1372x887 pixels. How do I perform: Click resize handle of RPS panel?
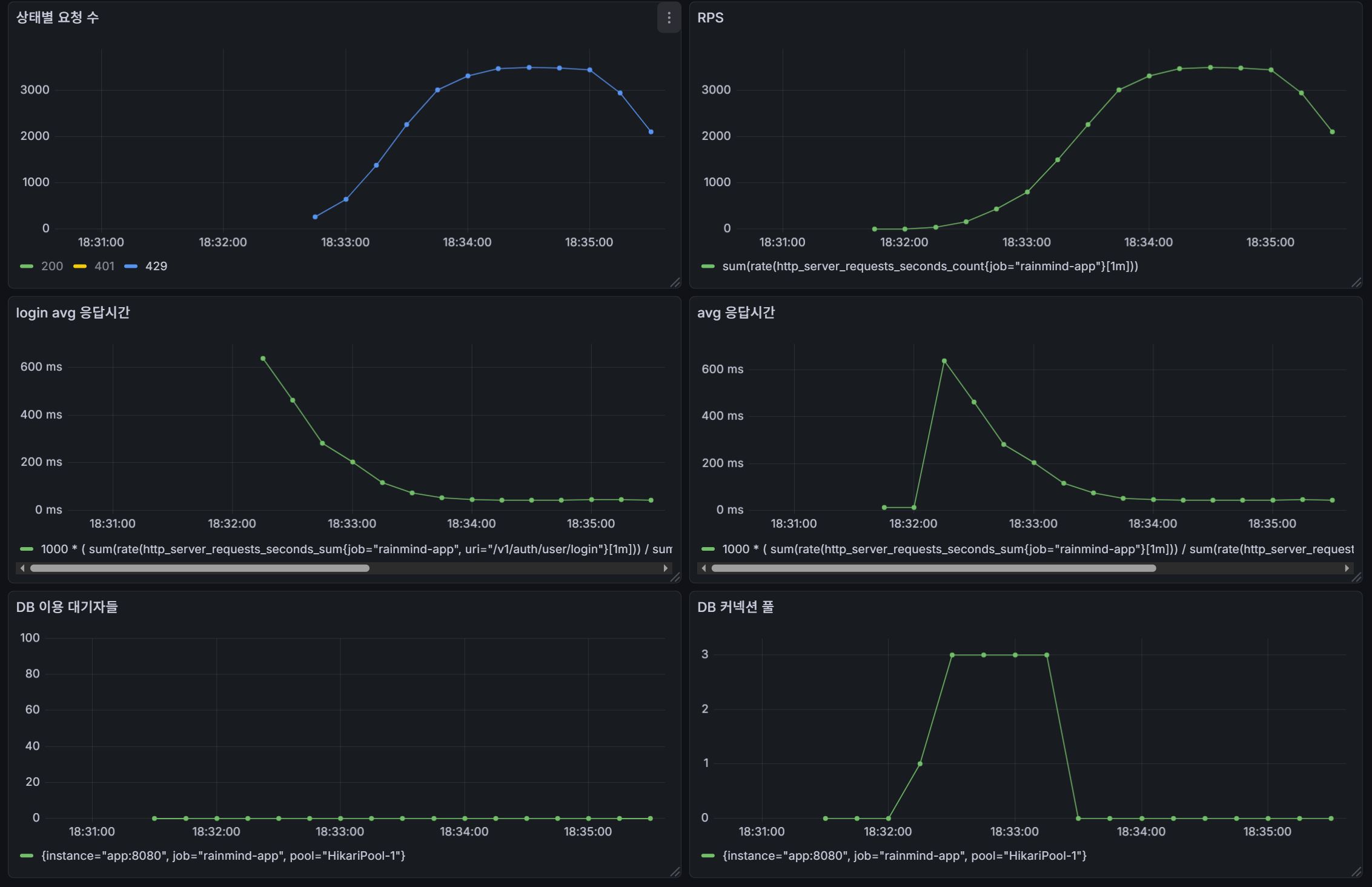tap(1356, 282)
